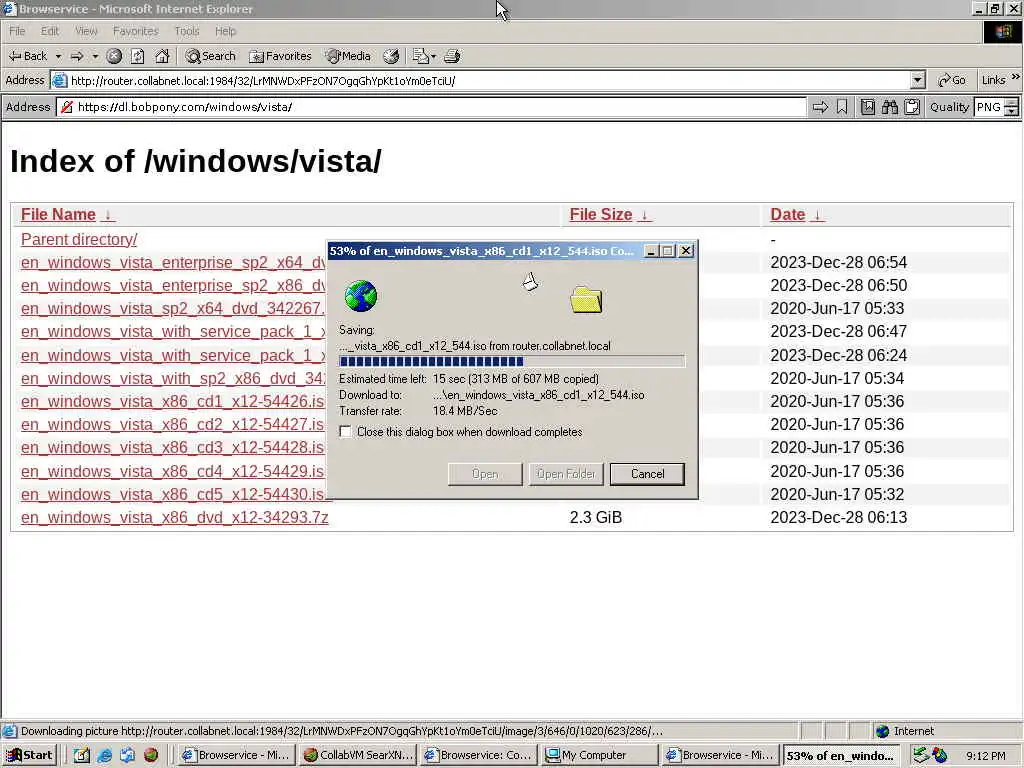Click the Outlook Express quick launch icon
1024x768 pixels.
pos(127,755)
